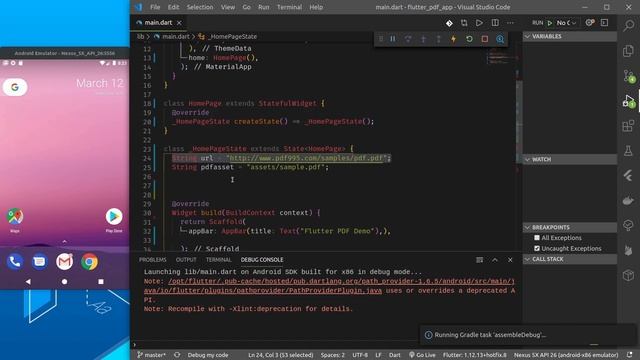Switch to the TERMINAL panel tab

(218, 260)
